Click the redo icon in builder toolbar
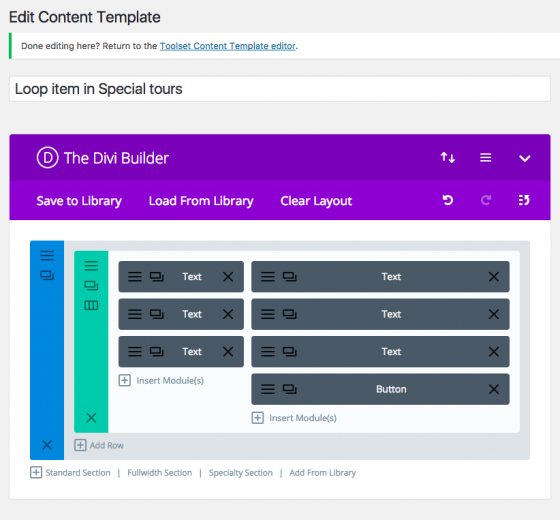Image resolution: width=560 pixels, height=520 pixels. click(x=486, y=200)
